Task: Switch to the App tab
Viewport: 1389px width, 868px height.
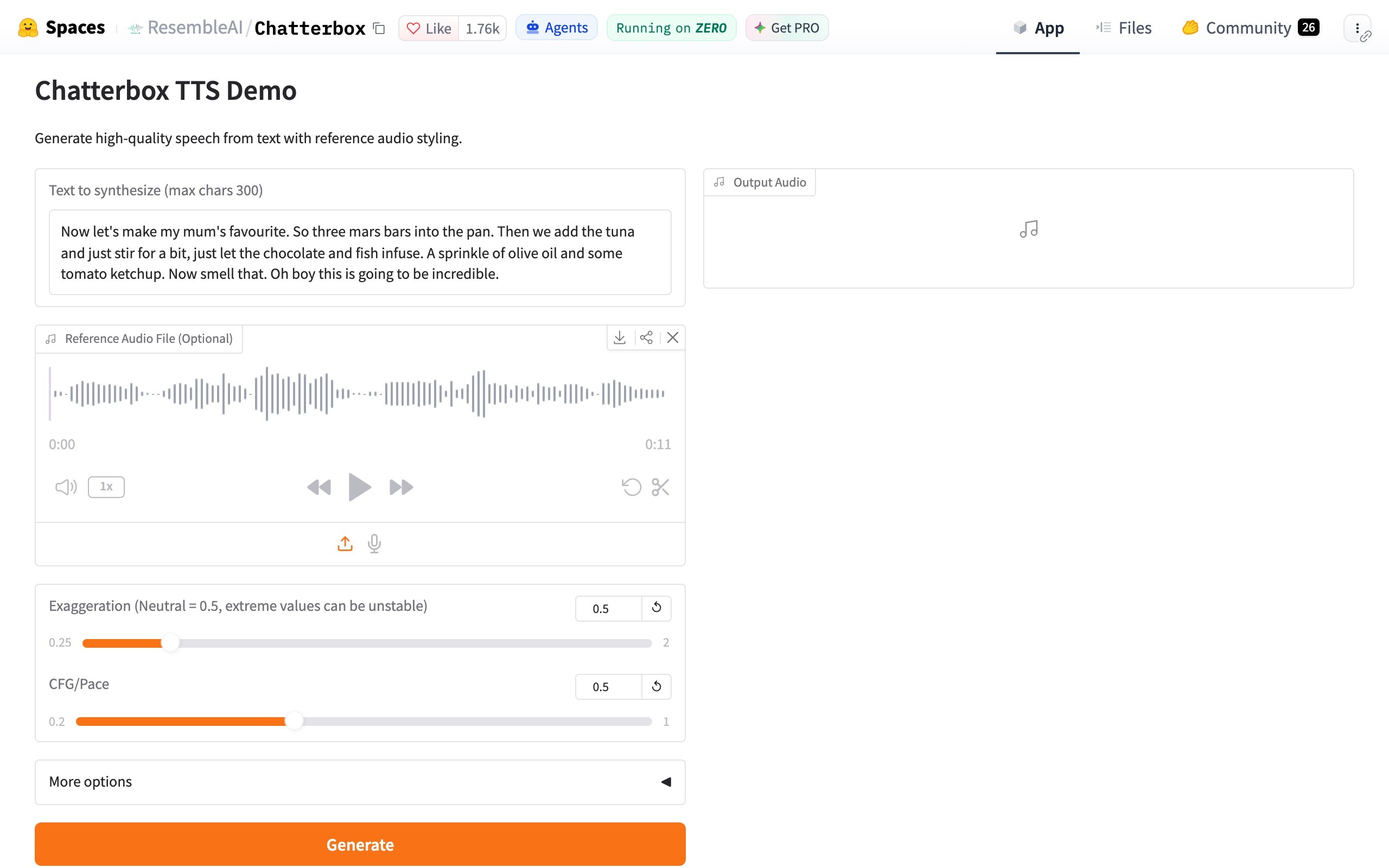Action: [x=1038, y=28]
